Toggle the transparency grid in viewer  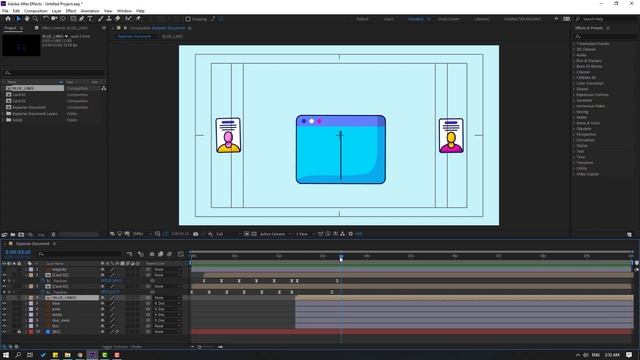254,234
